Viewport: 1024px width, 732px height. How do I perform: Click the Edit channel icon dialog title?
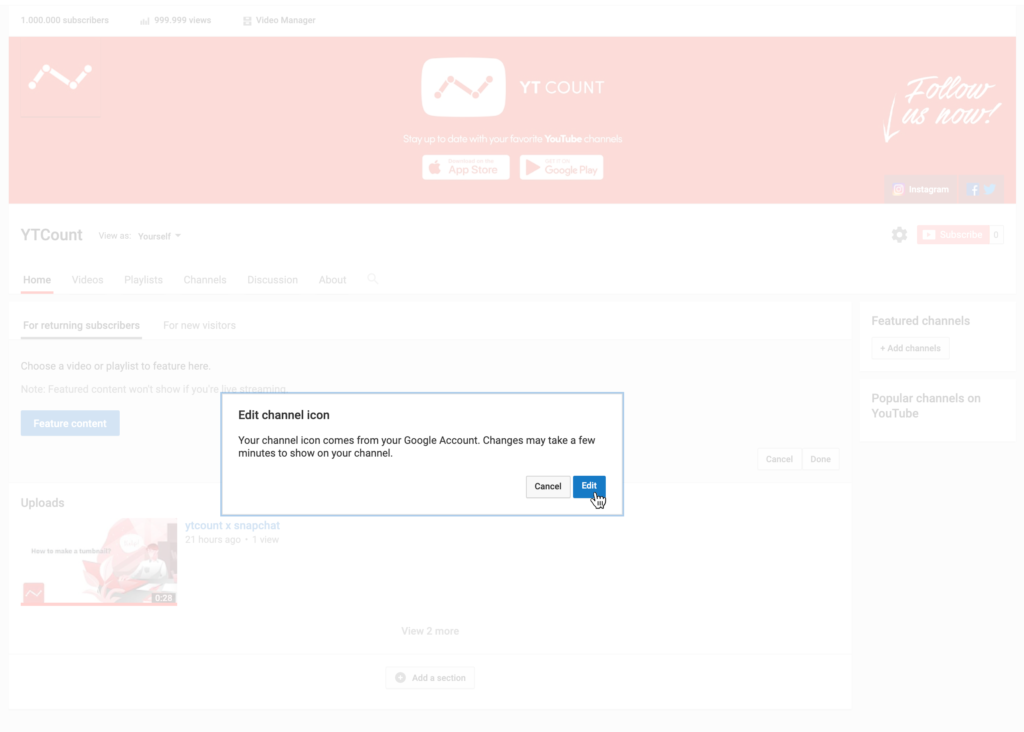coord(283,415)
